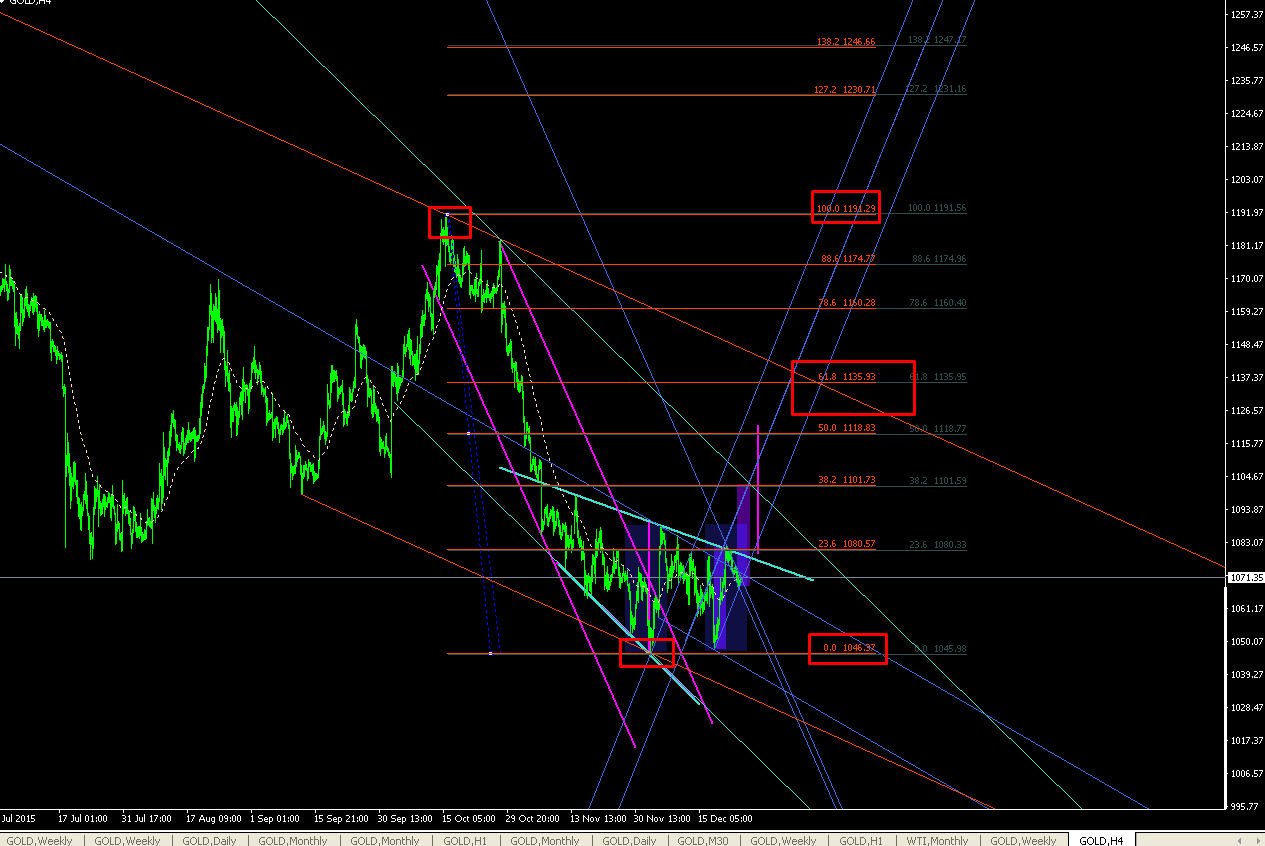Click time axis label 17 Aug 09:00
Viewport: 1265px width, 846px height.
[x=213, y=817]
